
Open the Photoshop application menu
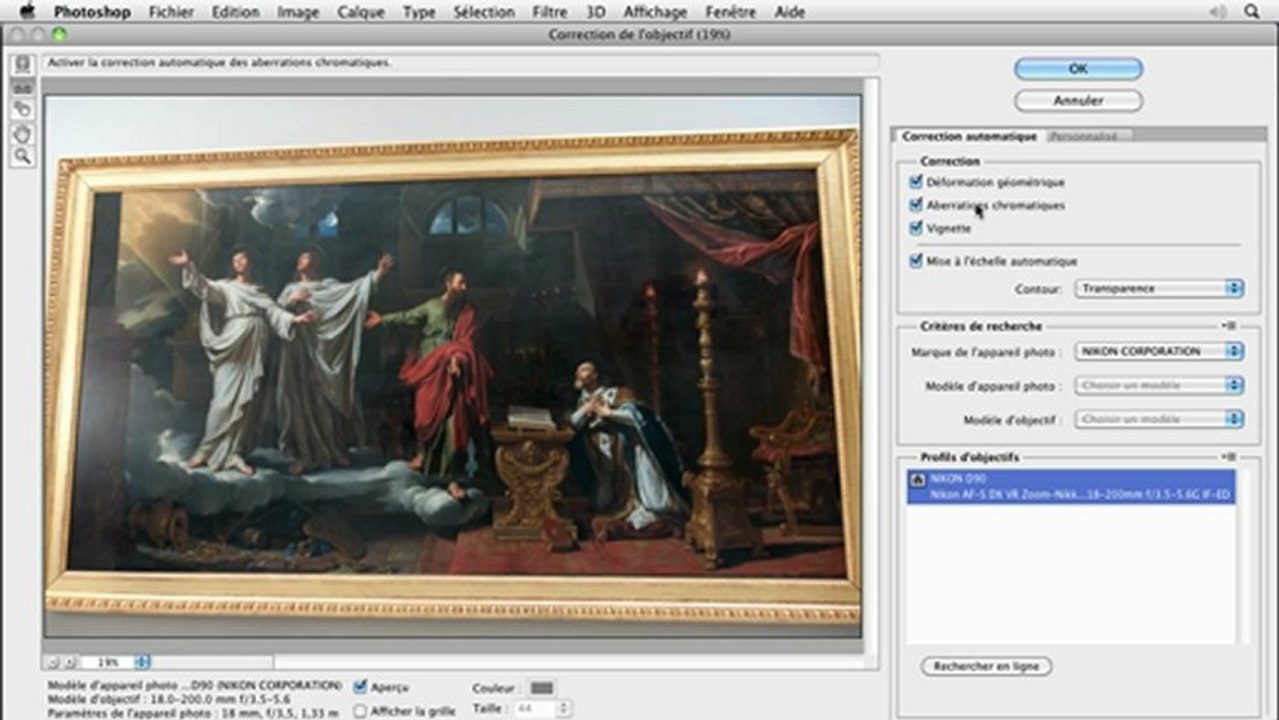coord(92,12)
